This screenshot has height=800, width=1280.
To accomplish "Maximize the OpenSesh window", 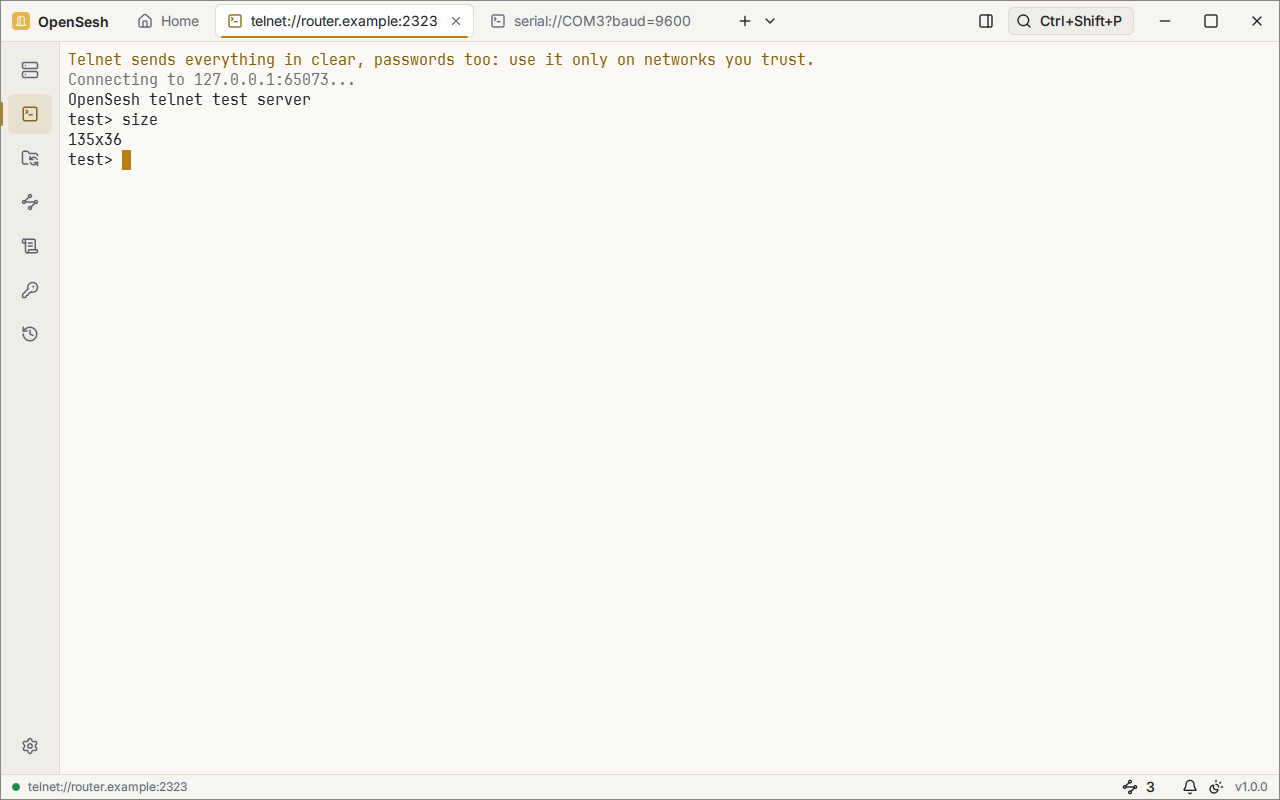I will (1211, 21).
